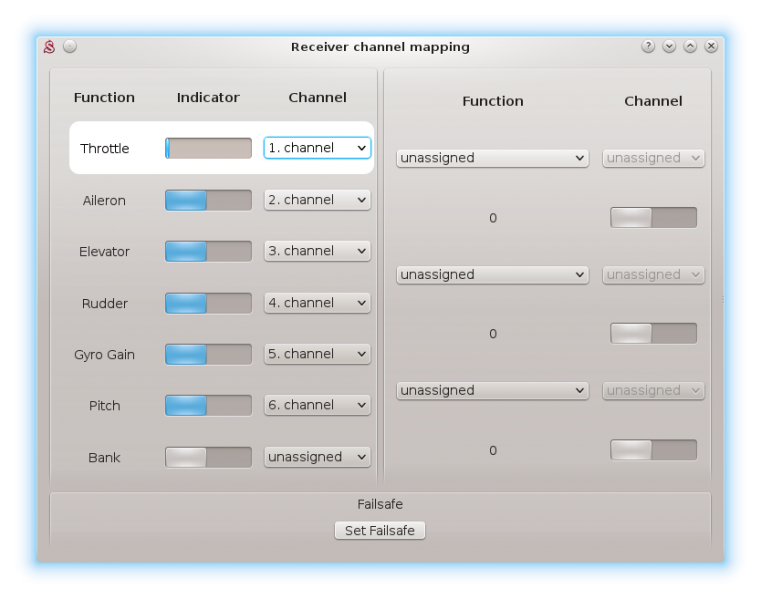Image resolution: width=761 pixels, height=599 pixels.
Task: Click the Pitch indicator bar
Action: 208,406
